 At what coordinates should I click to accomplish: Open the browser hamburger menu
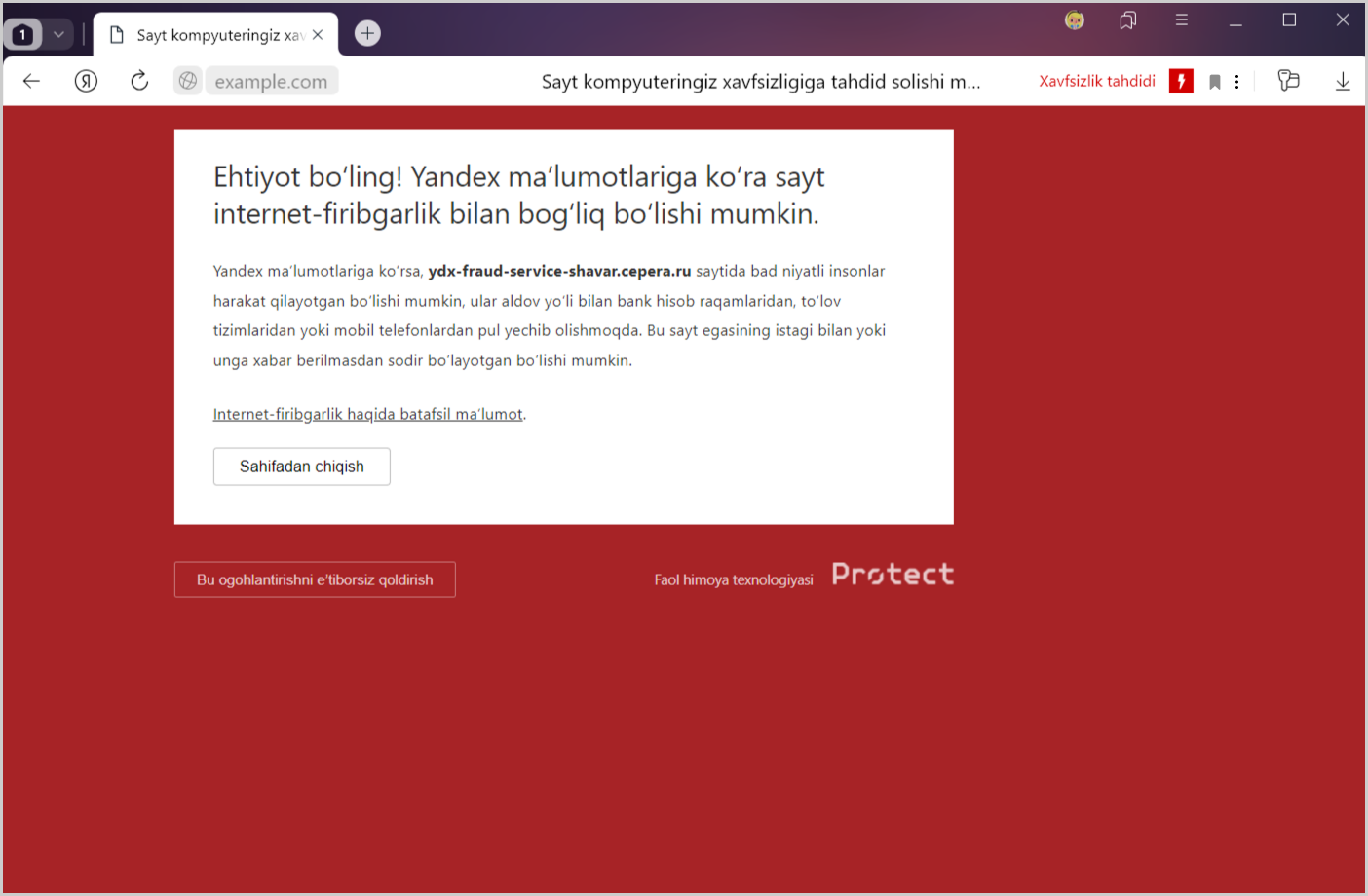tap(1181, 20)
